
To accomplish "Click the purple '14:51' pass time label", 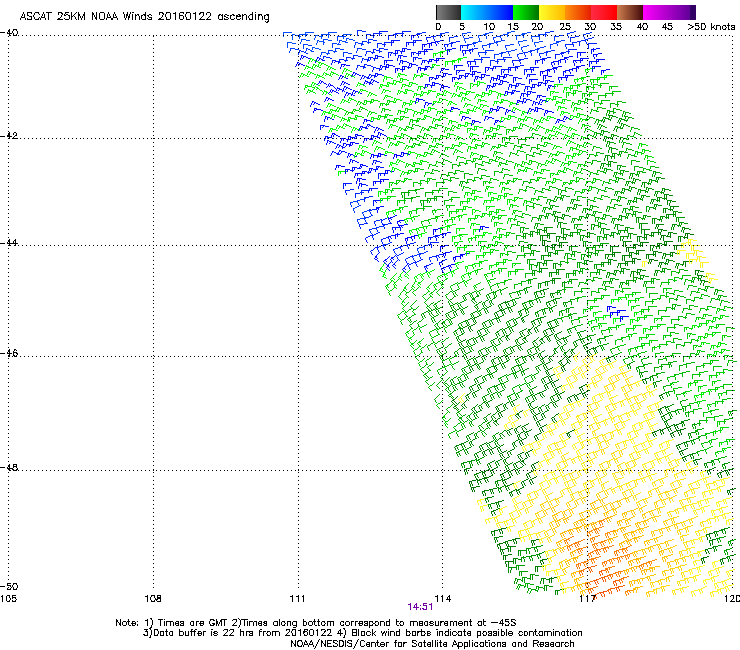I will [x=420, y=607].
